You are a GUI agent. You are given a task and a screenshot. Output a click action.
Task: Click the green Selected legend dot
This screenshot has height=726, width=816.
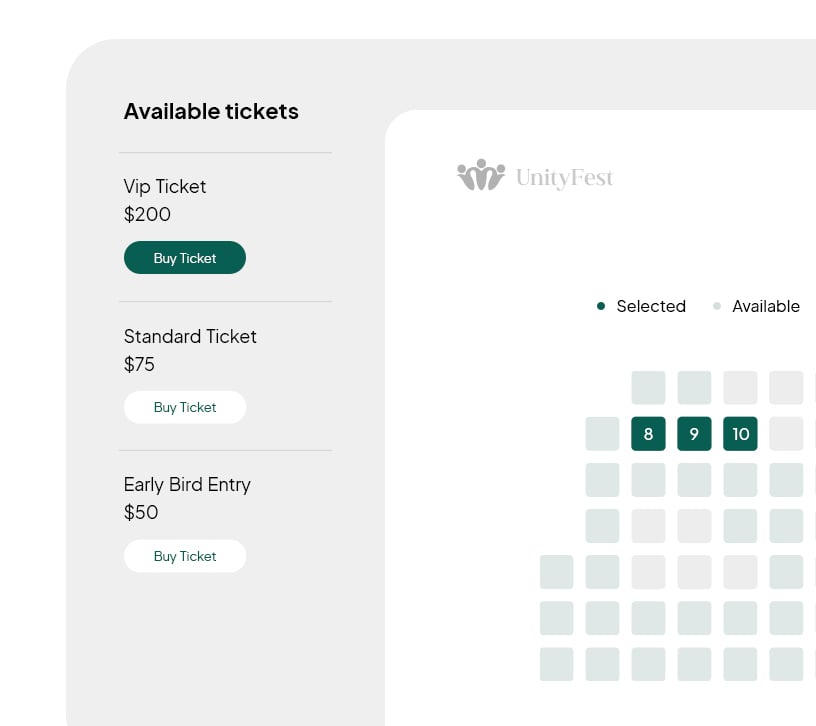click(601, 306)
